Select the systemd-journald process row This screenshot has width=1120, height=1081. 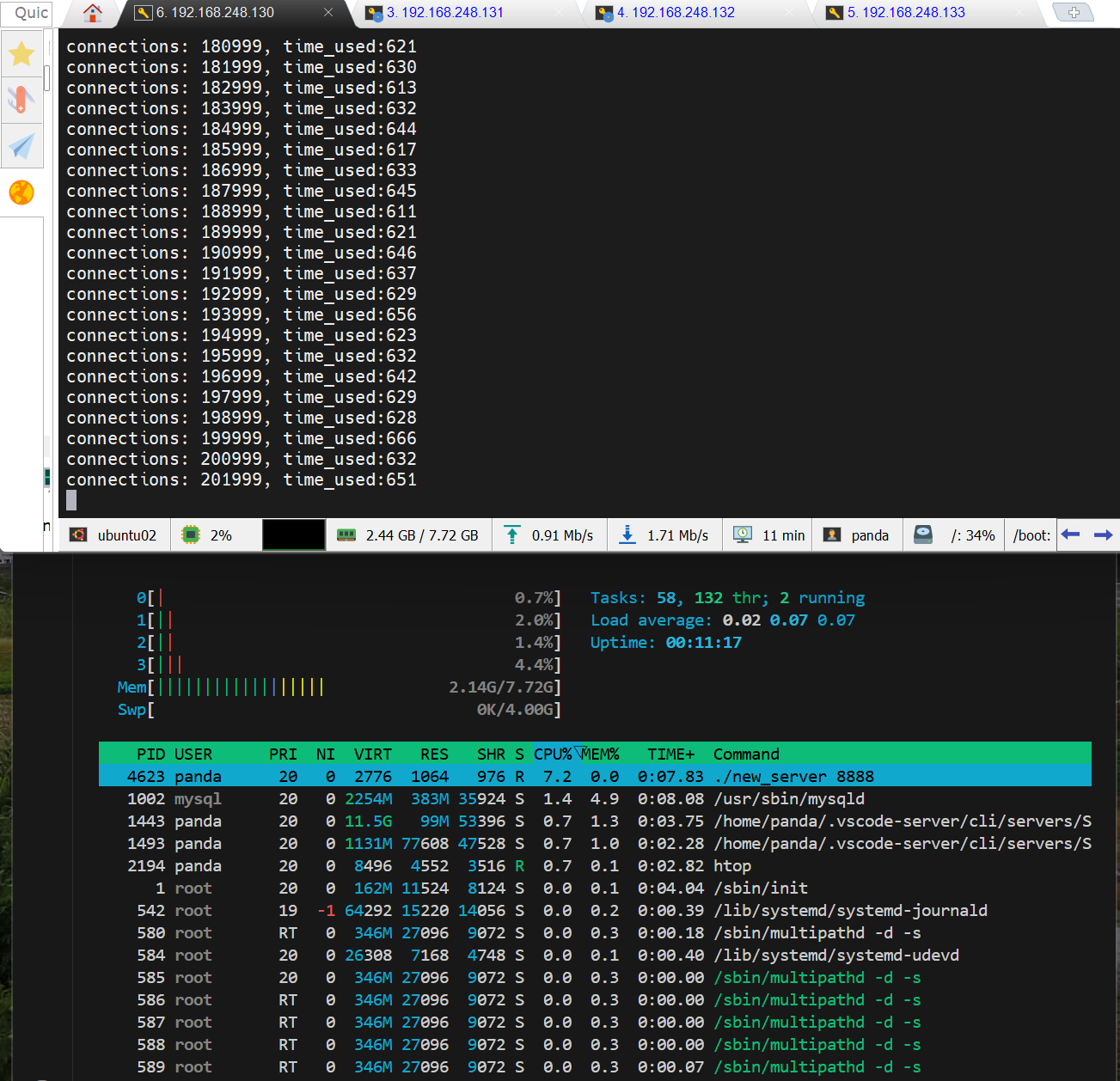595,910
